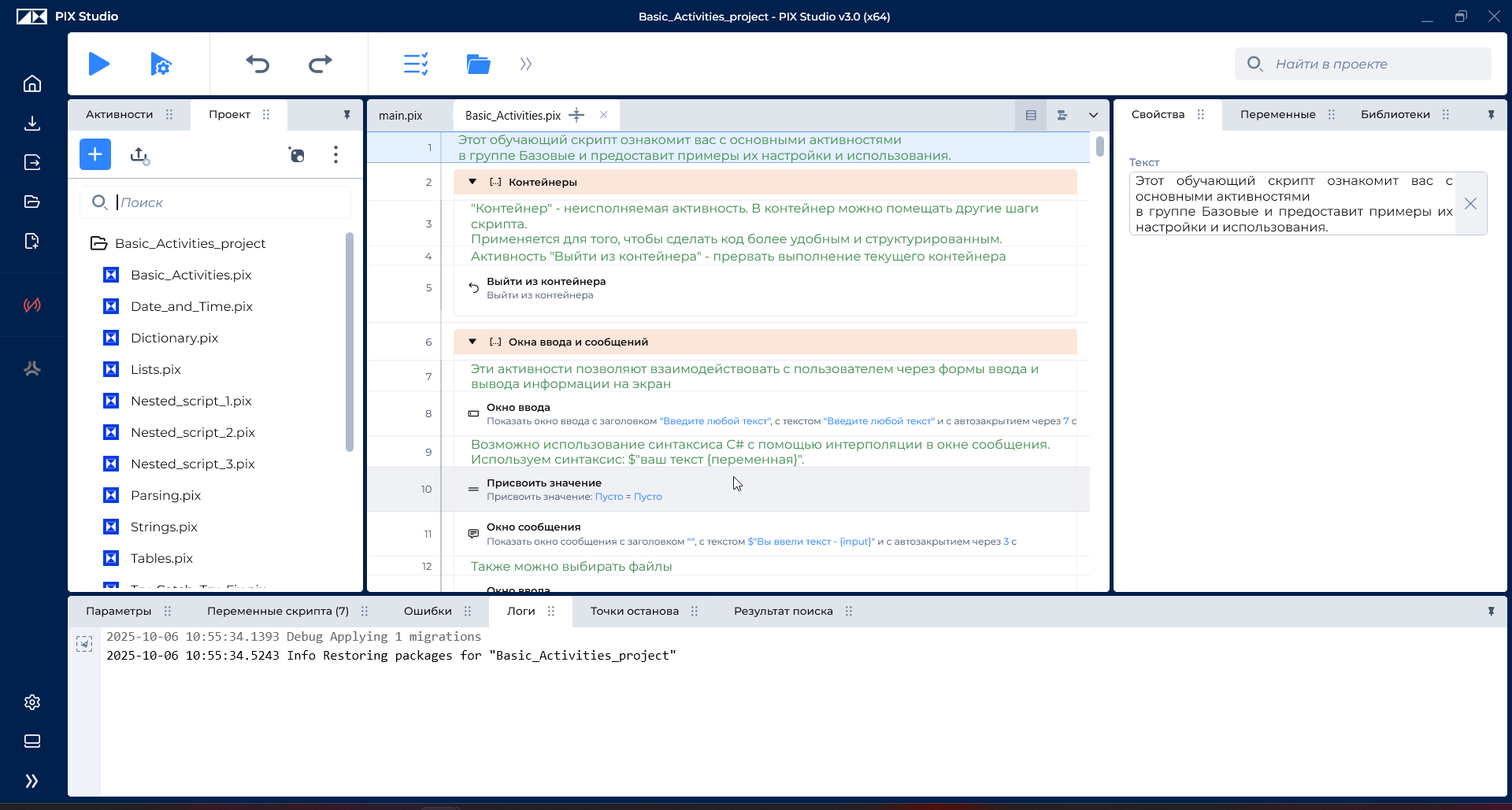The height and width of the screenshot is (810, 1512).
Task: Undo the last action
Action: point(258,64)
